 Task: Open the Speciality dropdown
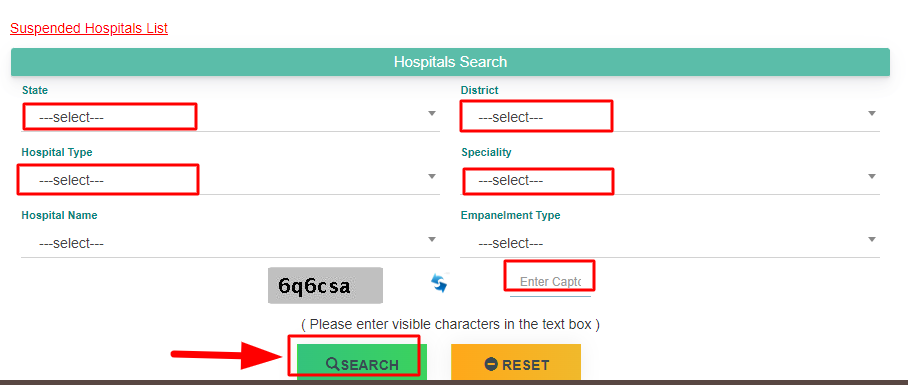[670, 180]
